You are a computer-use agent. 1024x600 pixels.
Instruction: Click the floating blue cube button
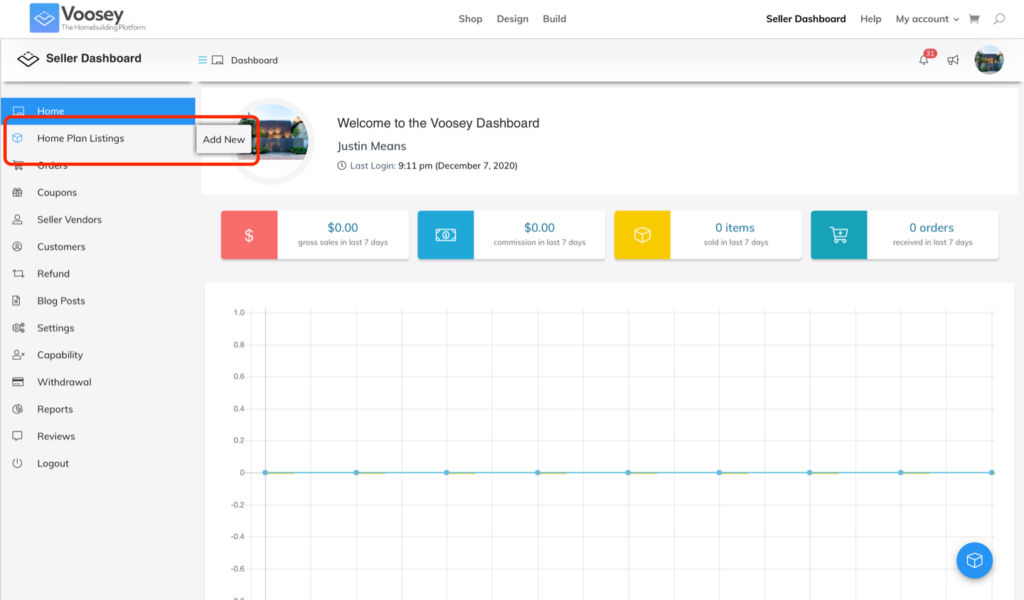[x=974, y=560]
